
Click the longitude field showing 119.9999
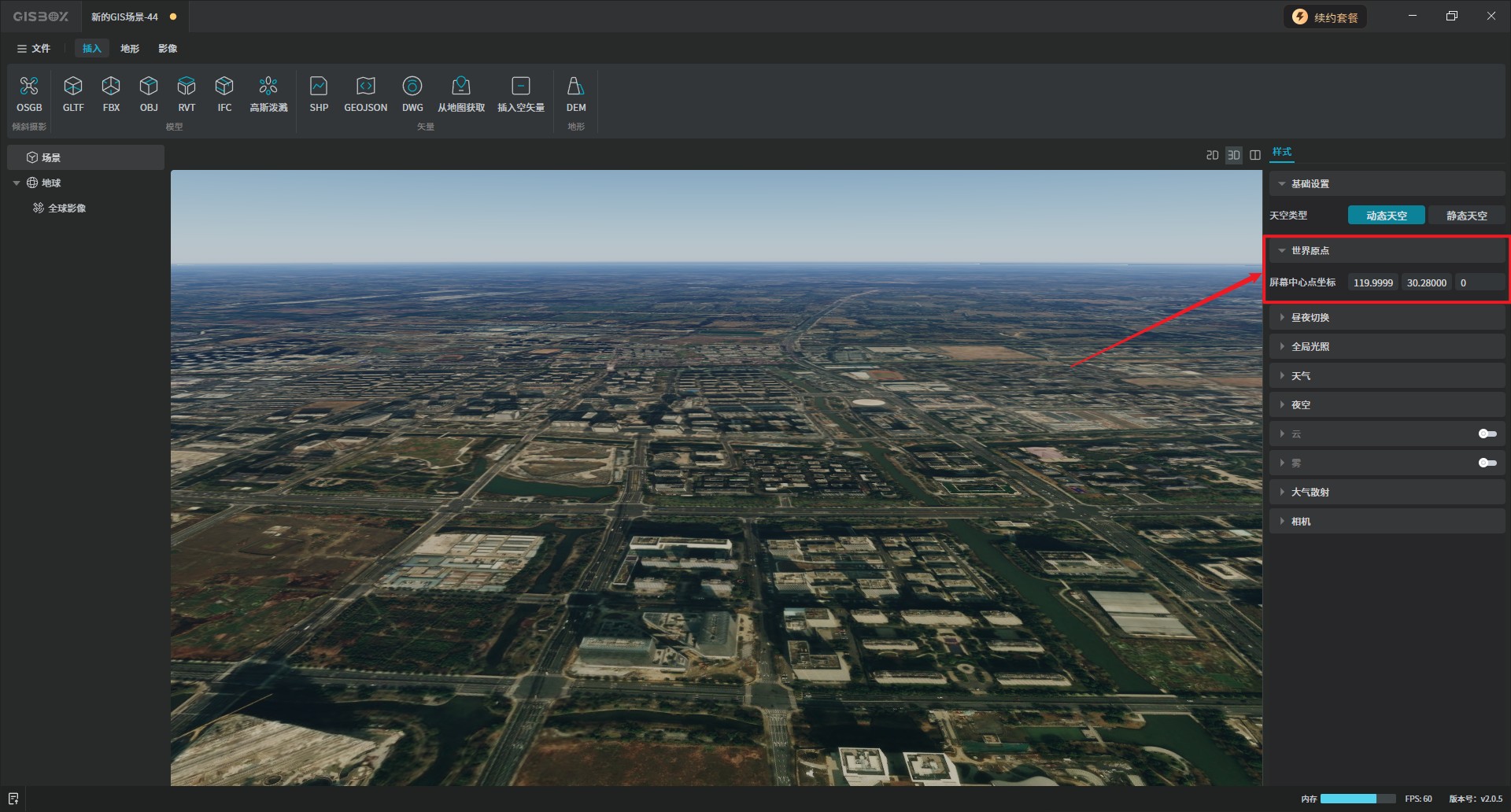click(x=1372, y=283)
